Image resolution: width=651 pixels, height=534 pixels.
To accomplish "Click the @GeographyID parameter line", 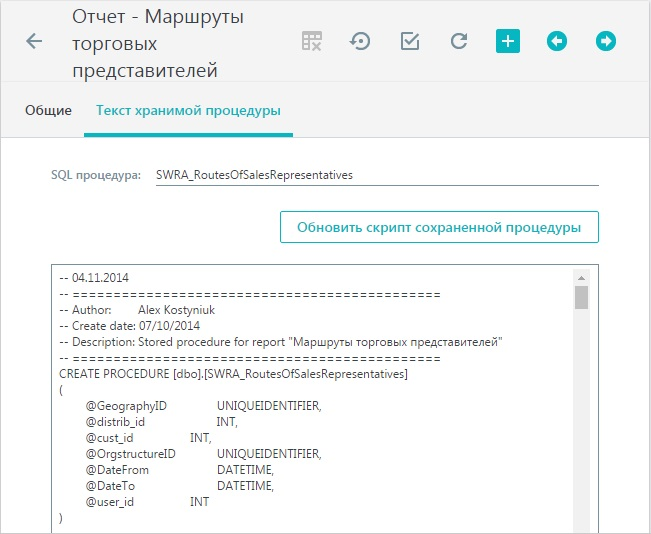I will pyautogui.click(x=203, y=406).
